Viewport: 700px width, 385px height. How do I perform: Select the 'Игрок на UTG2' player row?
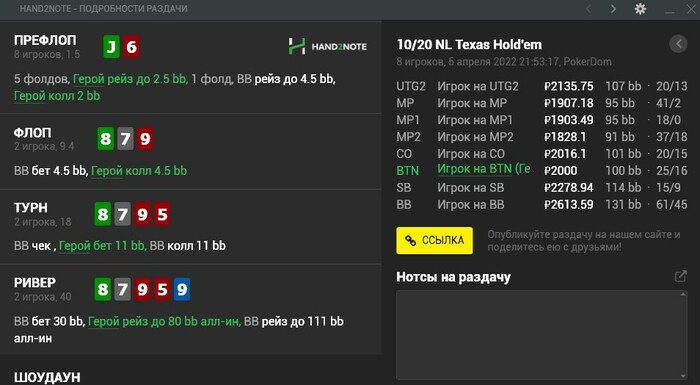542,86
